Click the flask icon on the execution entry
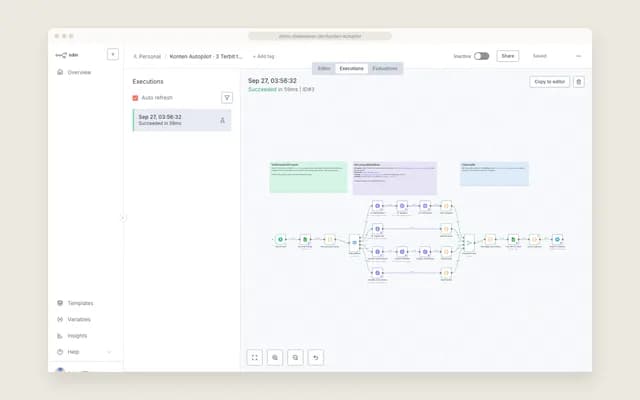The image size is (640, 400). coord(222,120)
